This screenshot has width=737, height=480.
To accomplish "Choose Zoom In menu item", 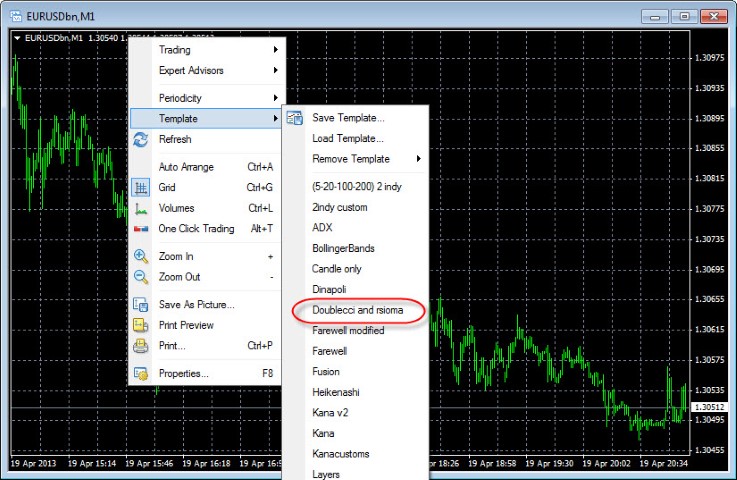I will (205, 256).
